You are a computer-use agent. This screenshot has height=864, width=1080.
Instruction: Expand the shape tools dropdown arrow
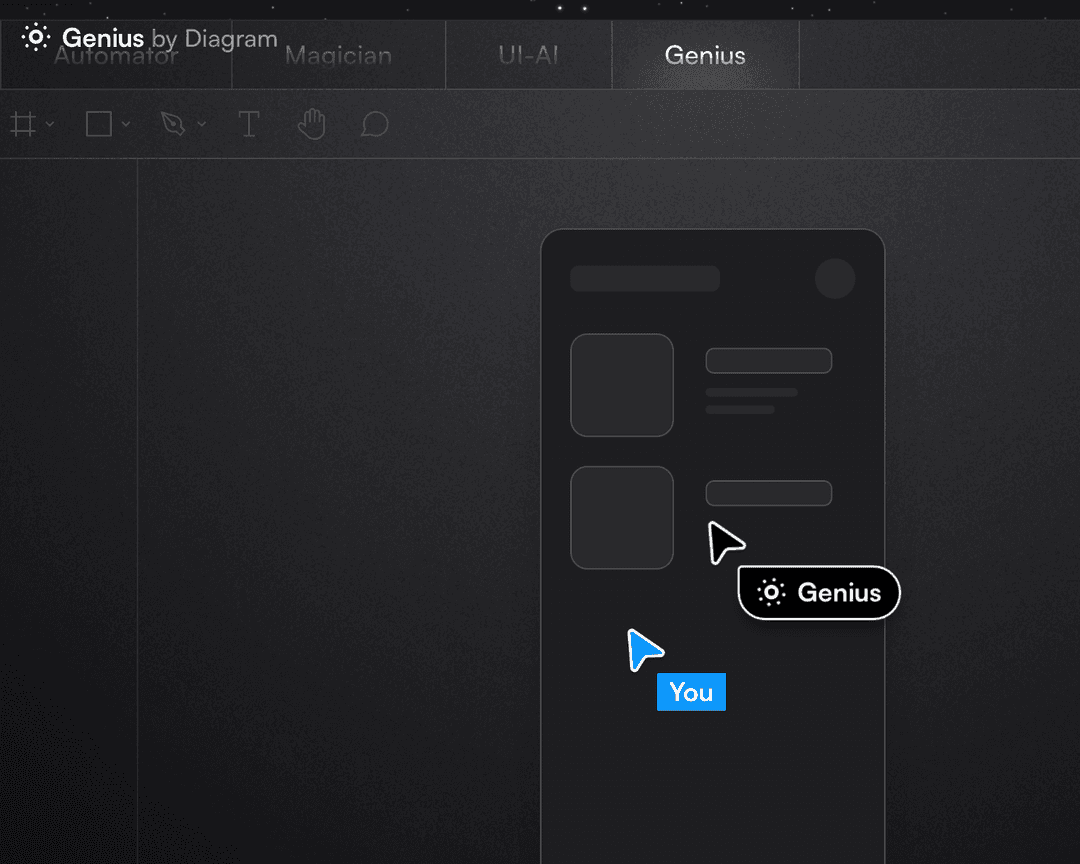pyautogui.click(x=125, y=125)
